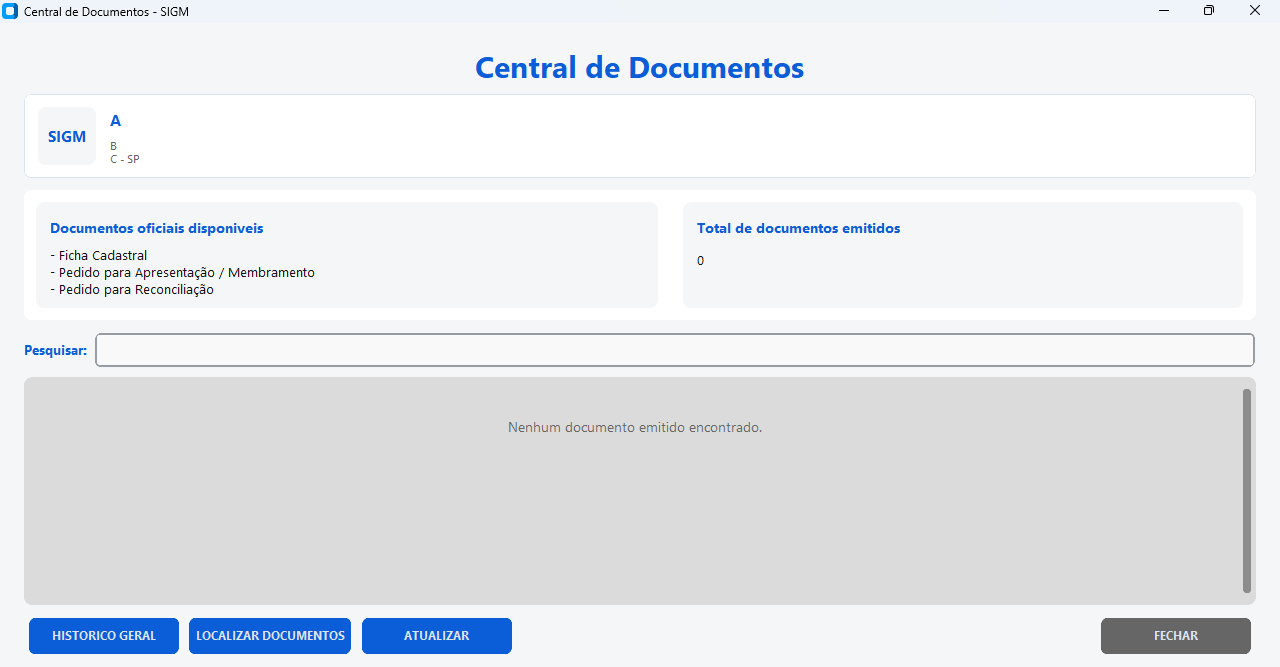The width and height of the screenshot is (1280, 667).
Task: Click the app icon in title bar
Action: click(11, 11)
